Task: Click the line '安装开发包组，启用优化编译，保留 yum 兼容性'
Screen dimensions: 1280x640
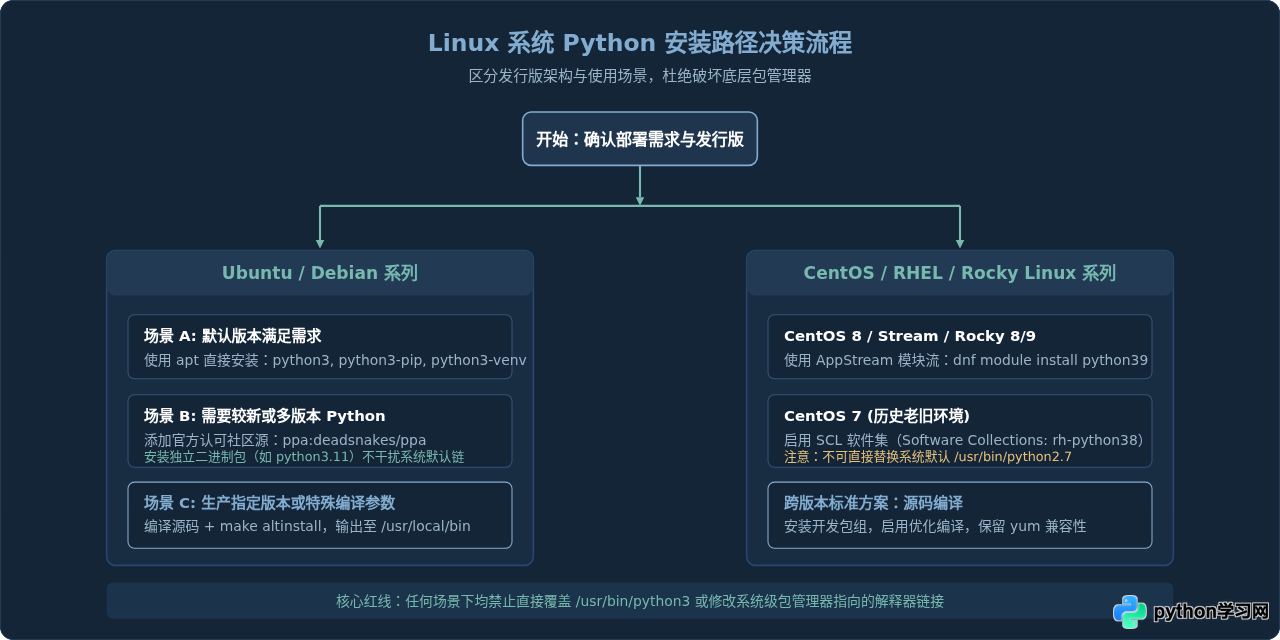Action: [x=935, y=526]
